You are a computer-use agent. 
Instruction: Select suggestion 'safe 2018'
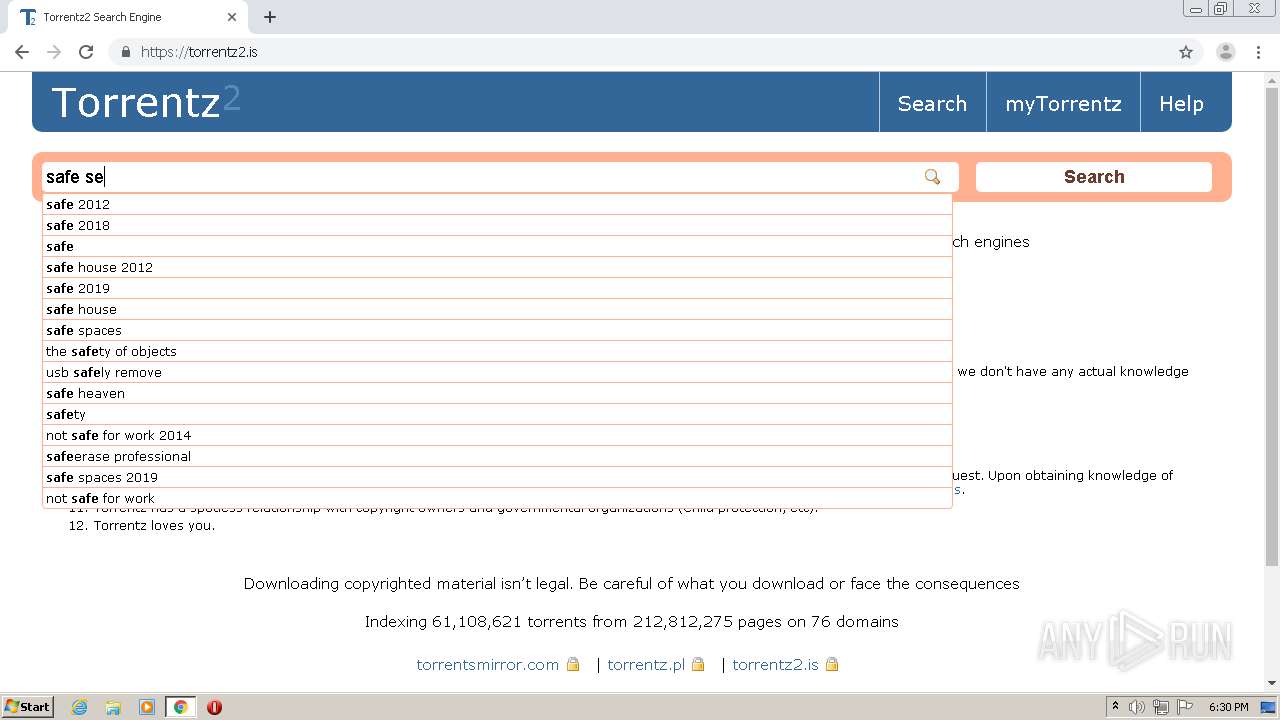pos(497,225)
